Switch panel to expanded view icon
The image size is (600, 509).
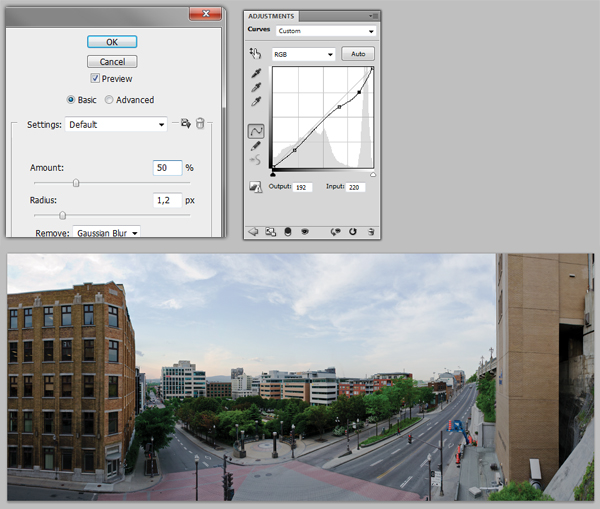pyautogui.click(x=271, y=232)
